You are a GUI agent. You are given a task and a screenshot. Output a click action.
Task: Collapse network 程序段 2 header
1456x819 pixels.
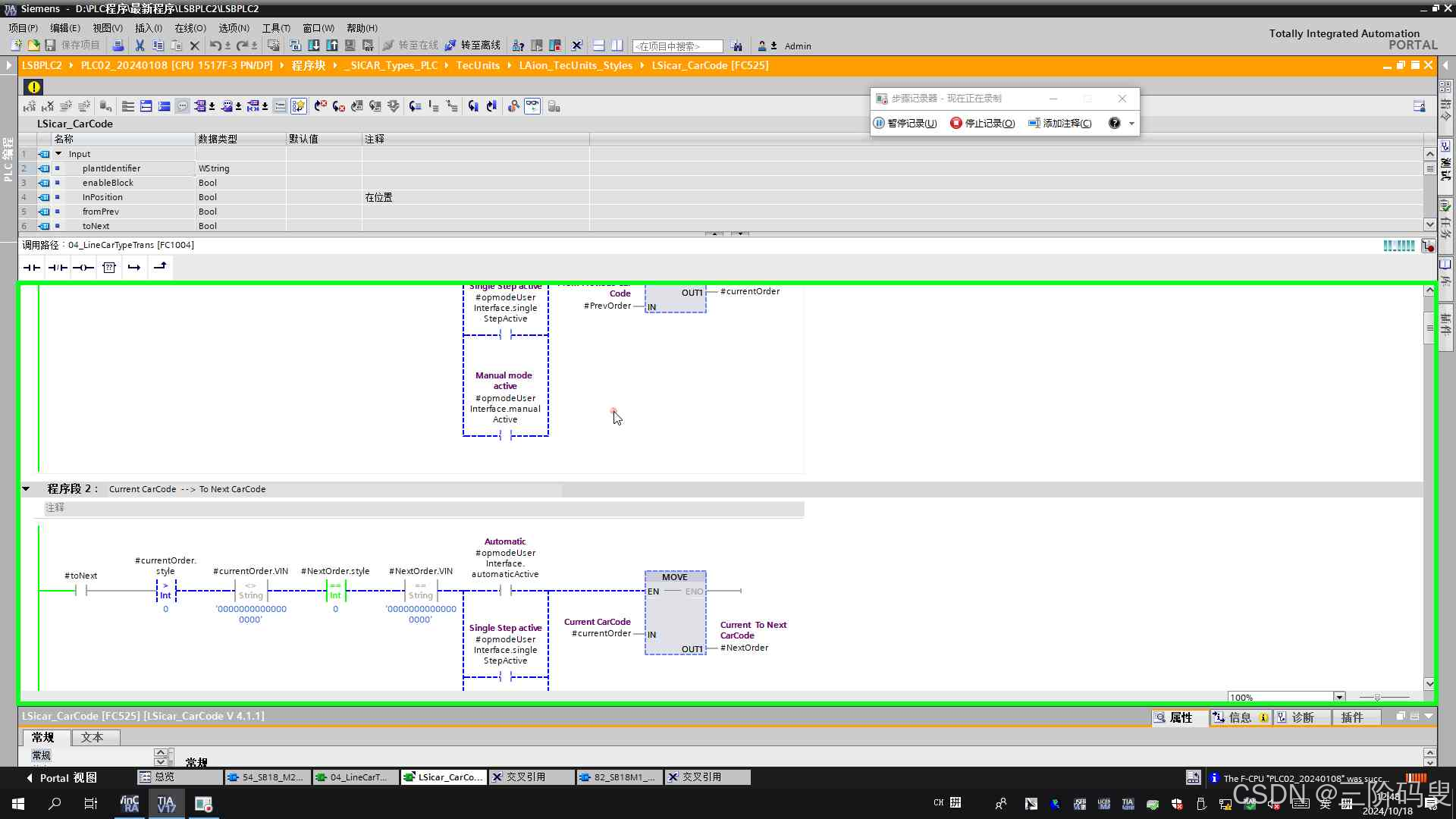(x=26, y=489)
